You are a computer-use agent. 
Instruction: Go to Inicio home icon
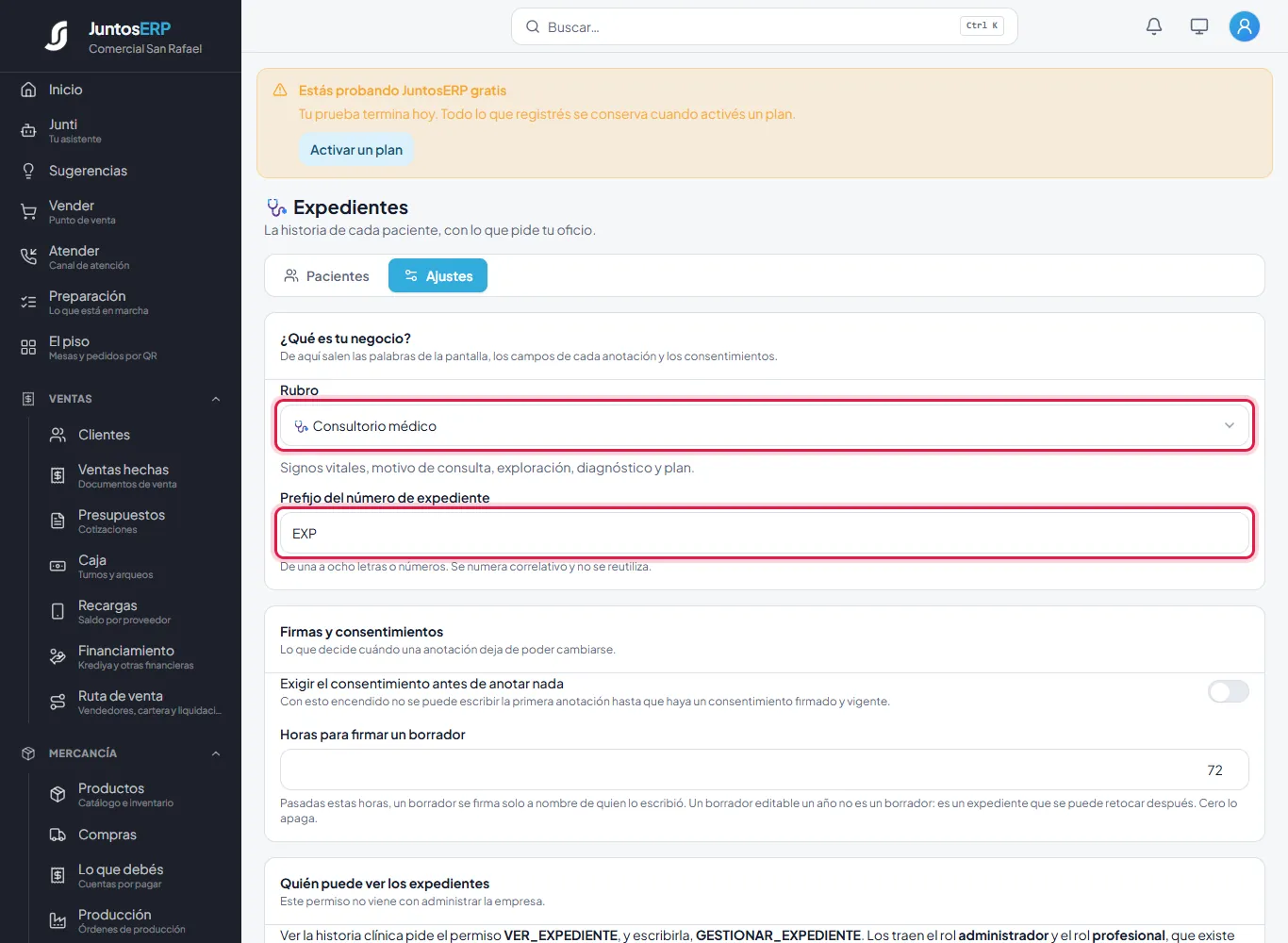point(28,90)
